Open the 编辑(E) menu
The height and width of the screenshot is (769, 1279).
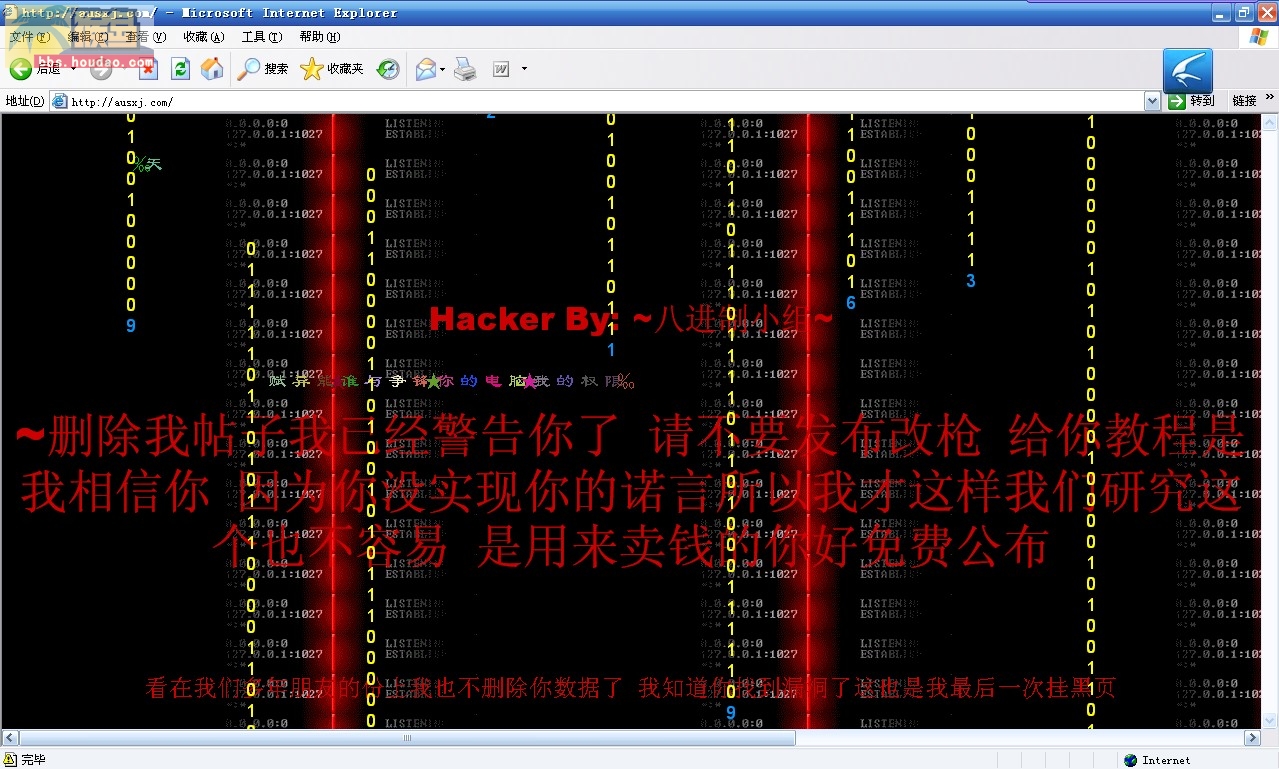(87, 37)
